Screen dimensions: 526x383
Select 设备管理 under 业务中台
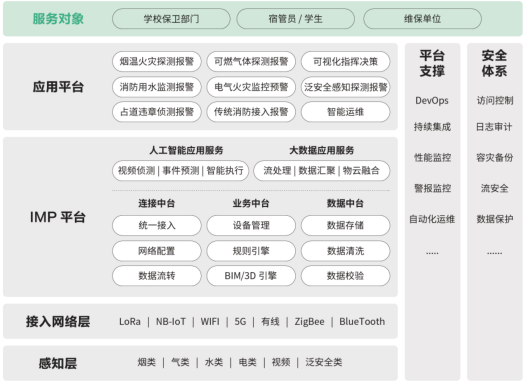tap(251, 225)
